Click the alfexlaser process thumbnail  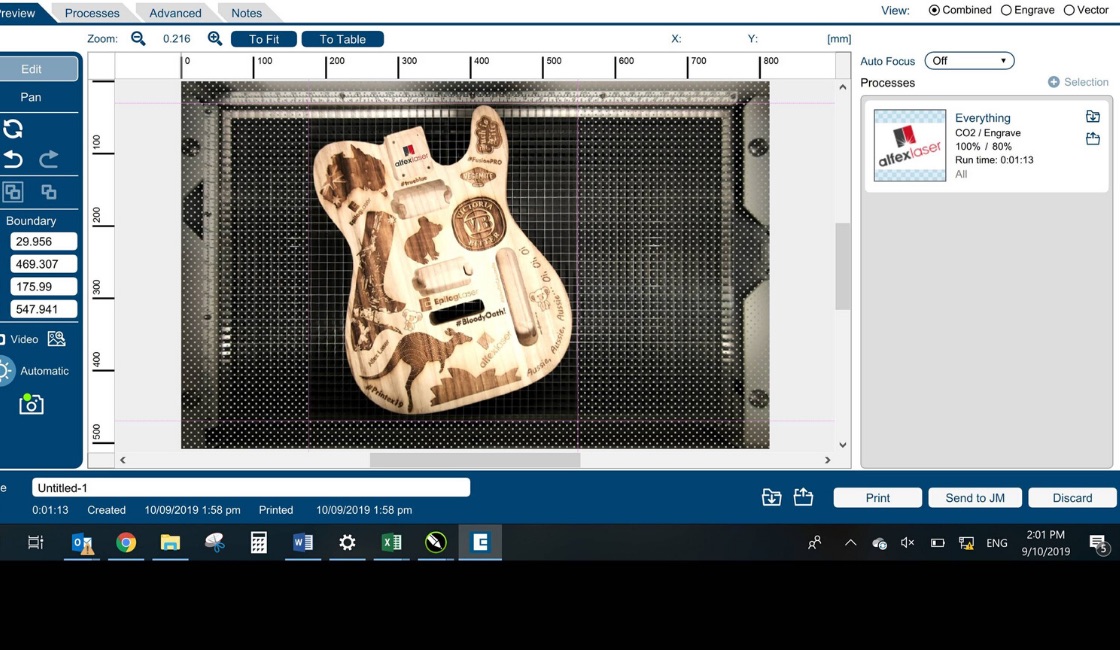[909, 145]
